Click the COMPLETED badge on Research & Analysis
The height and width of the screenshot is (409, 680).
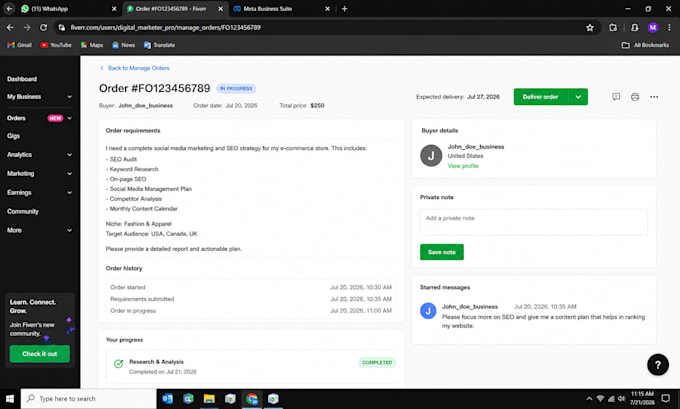pyautogui.click(x=377, y=363)
